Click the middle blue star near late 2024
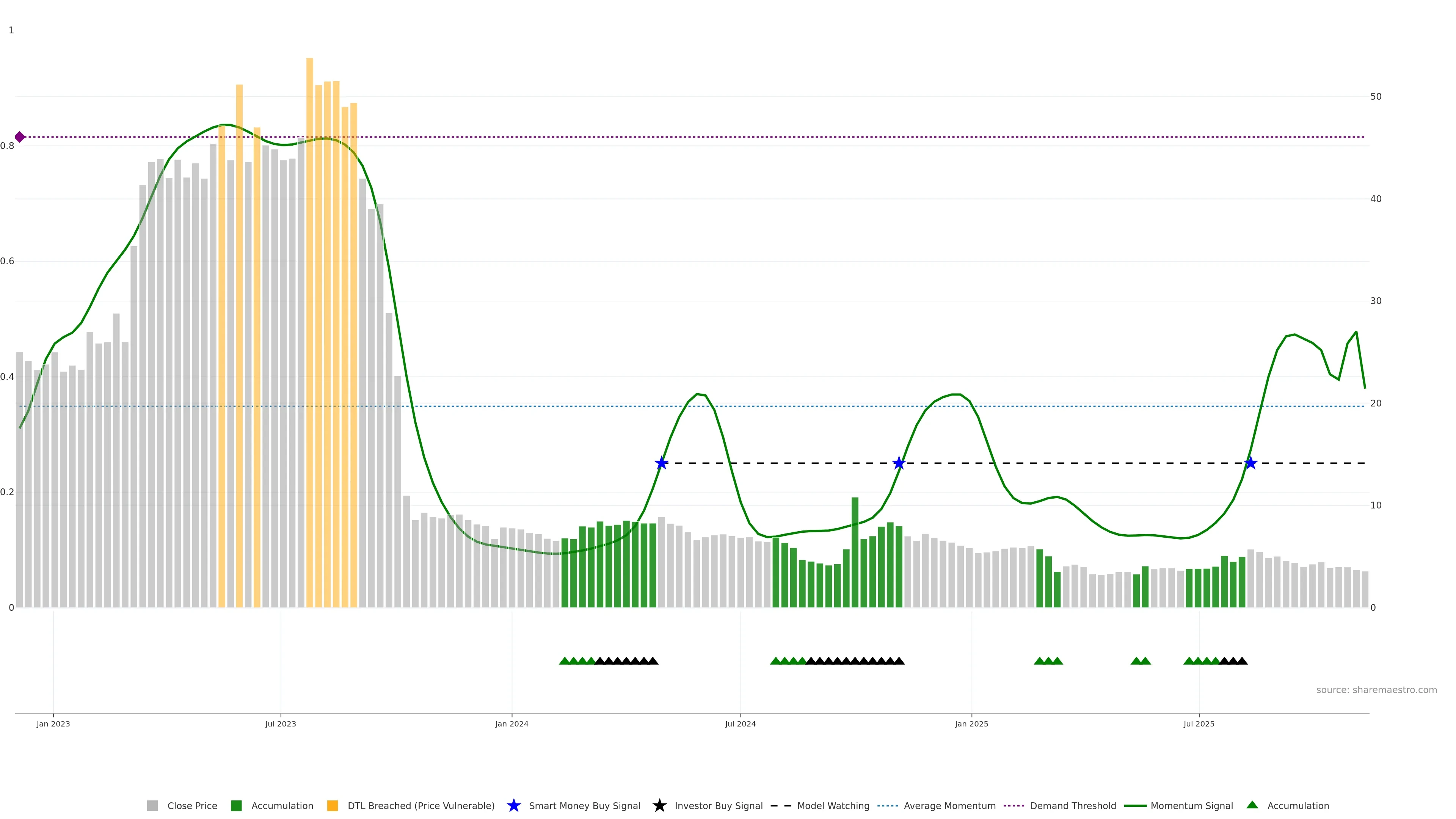 tap(899, 463)
